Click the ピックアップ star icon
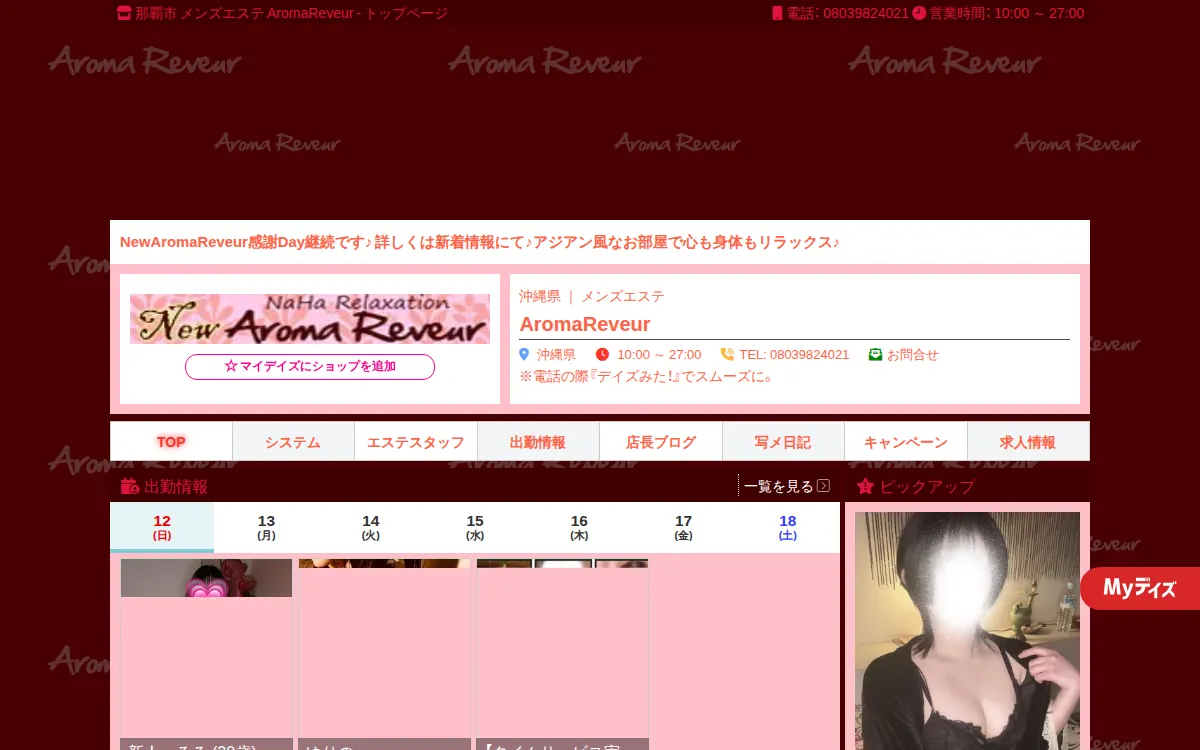 [x=865, y=487]
